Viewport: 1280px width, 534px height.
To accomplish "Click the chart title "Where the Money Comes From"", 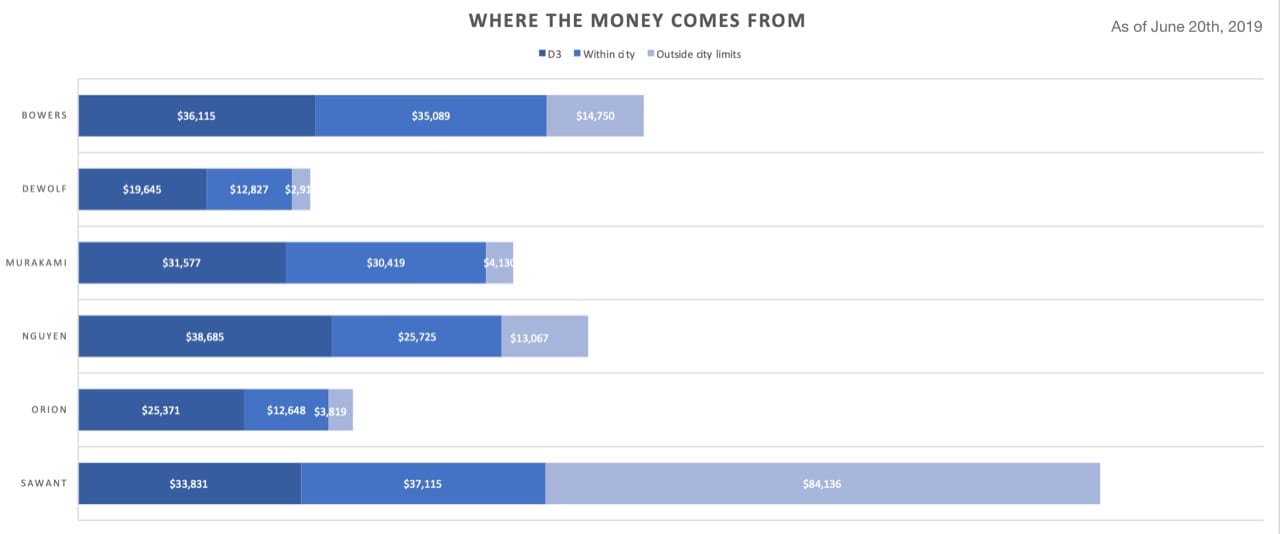I will click(x=638, y=21).
